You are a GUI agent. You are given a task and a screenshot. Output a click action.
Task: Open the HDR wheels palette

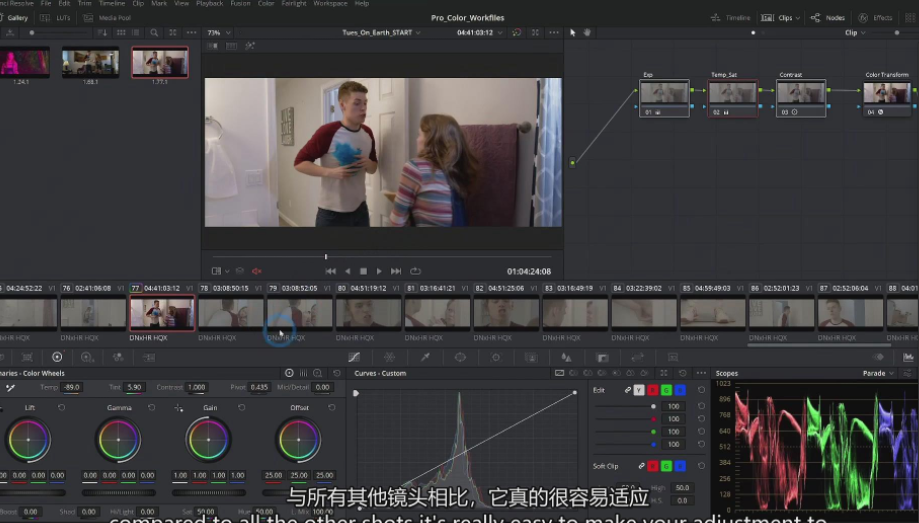click(x=87, y=357)
